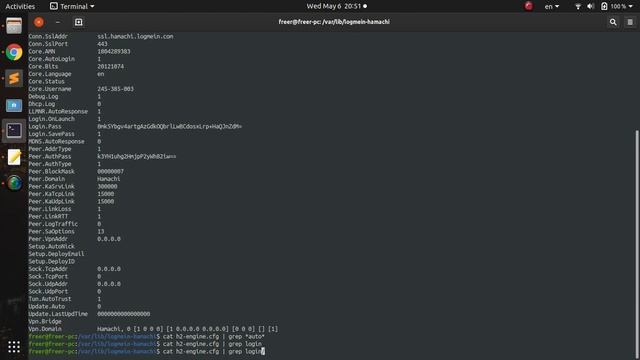Screen dimensions: 640x360
Task: Close the terminal window
Action: pyautogui.click(x=39, y=22)
